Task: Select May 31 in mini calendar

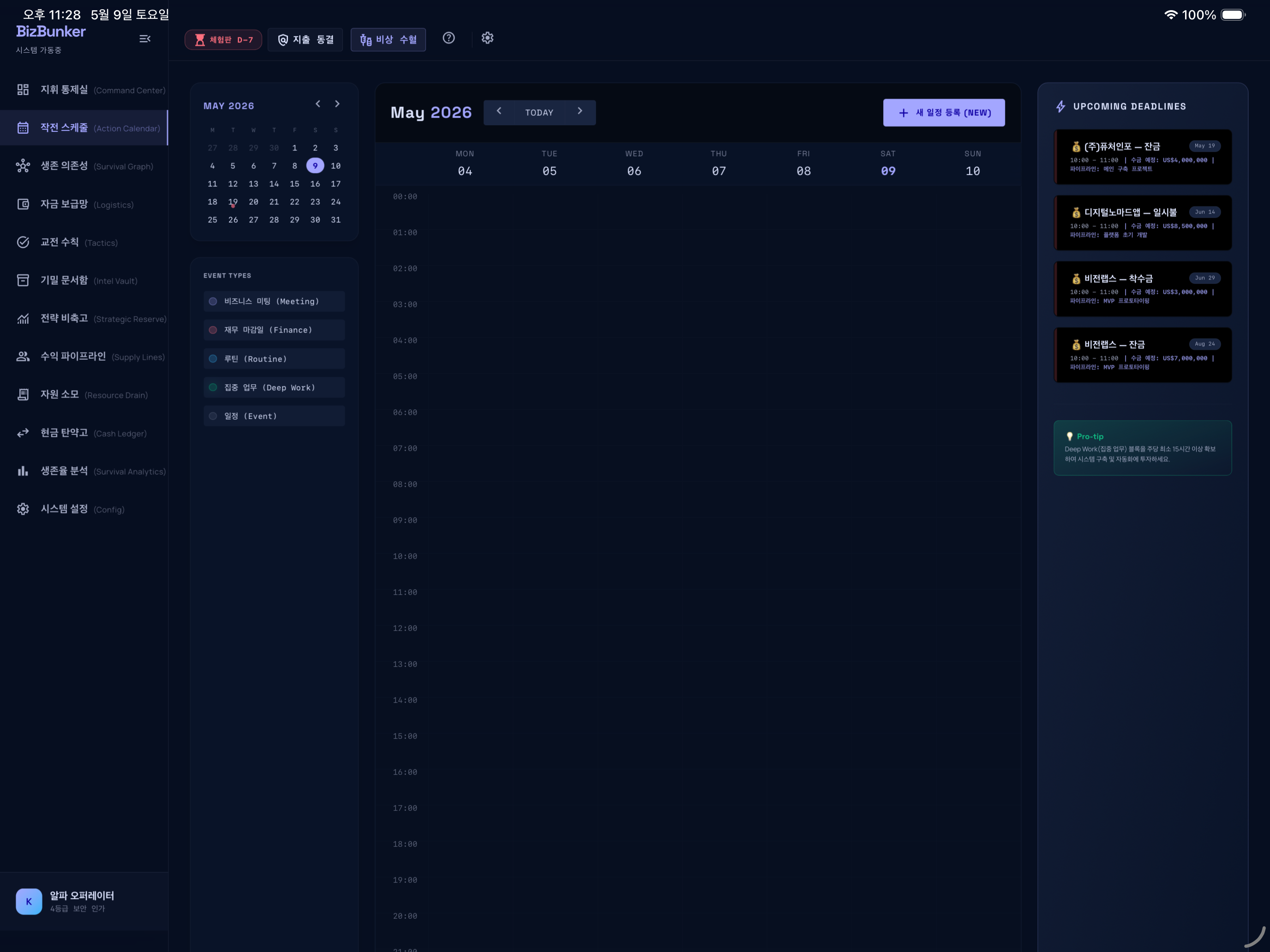Action: (x=336, y=220)
